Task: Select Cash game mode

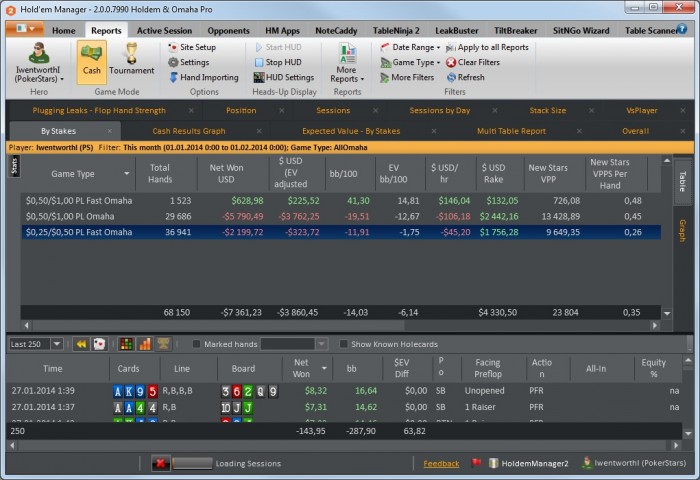Action: 92,62
